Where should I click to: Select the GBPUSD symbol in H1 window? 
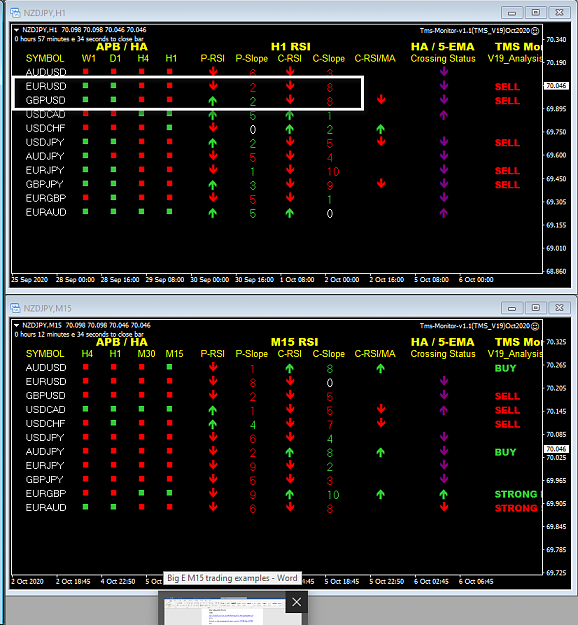pos(45,100)
